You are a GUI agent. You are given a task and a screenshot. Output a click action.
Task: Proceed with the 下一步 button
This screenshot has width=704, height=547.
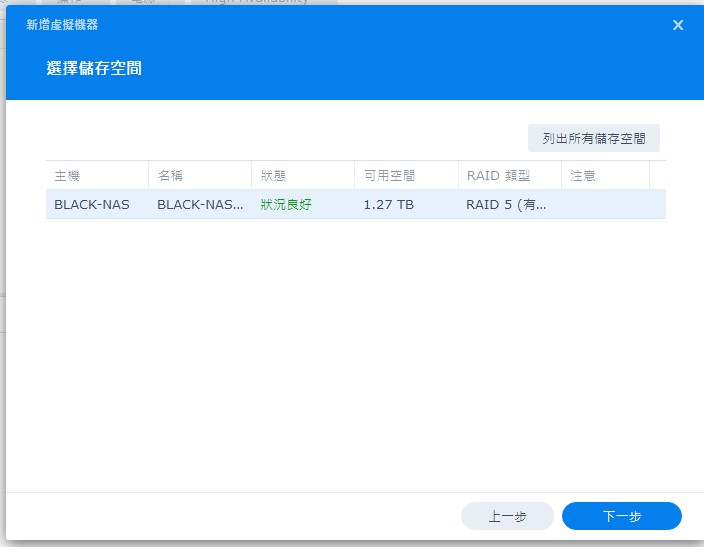click(x=621, y=516)
